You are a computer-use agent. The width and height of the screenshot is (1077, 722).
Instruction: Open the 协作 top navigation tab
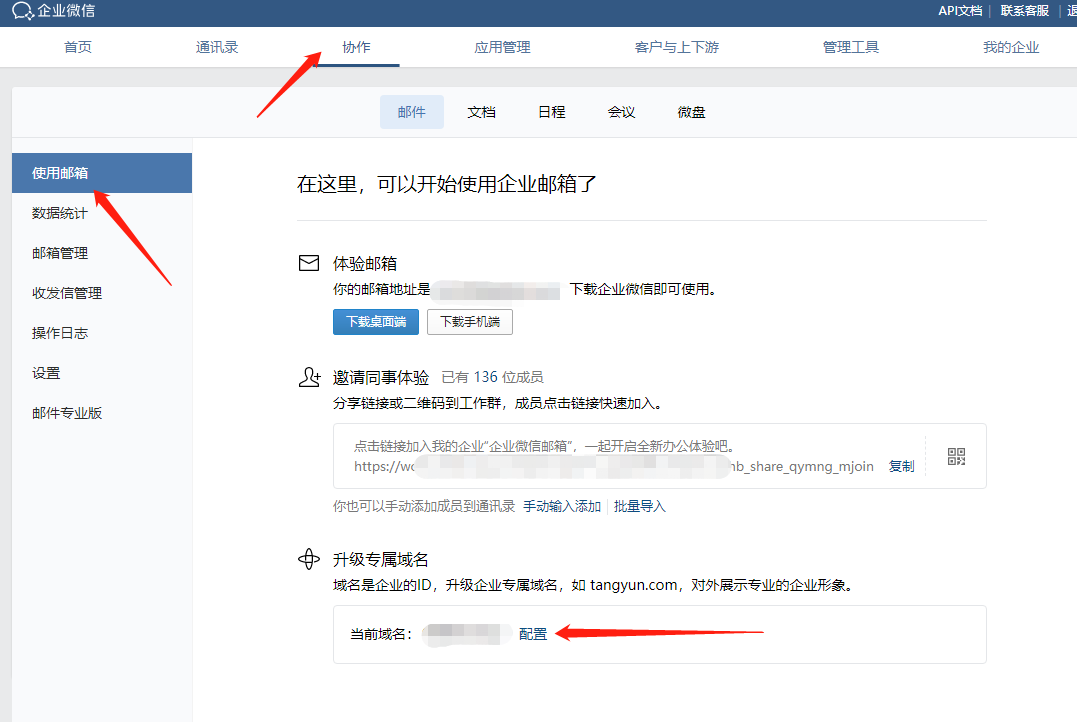tap(356, 47)
